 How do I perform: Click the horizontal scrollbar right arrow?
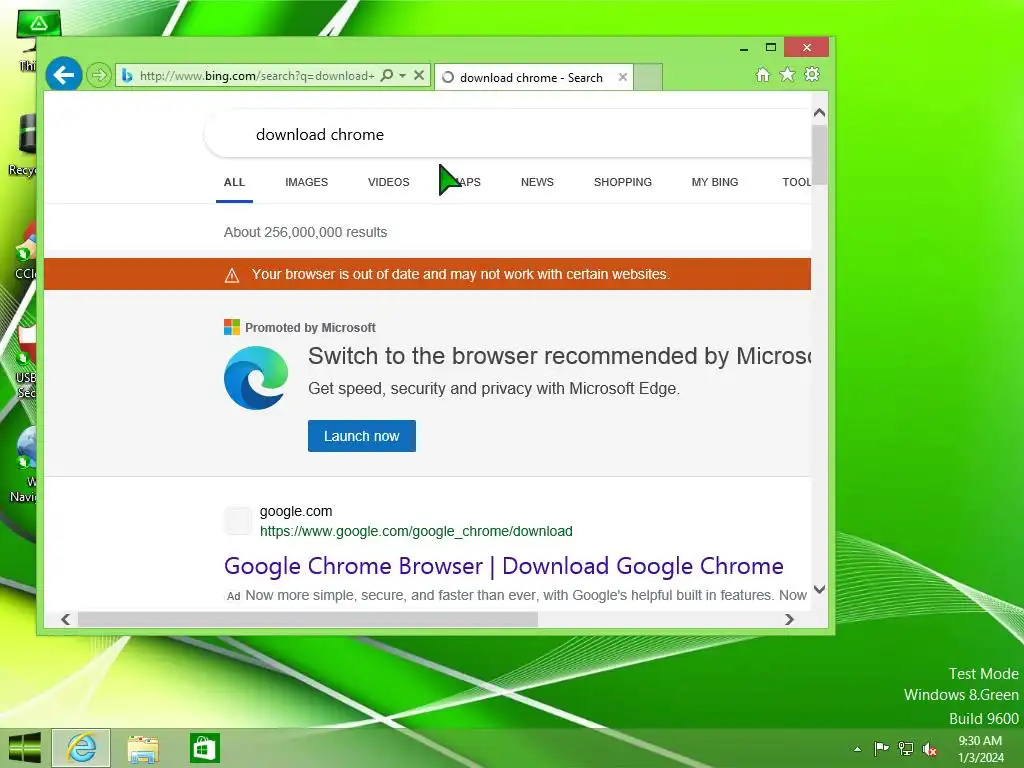tap(790, 619)
